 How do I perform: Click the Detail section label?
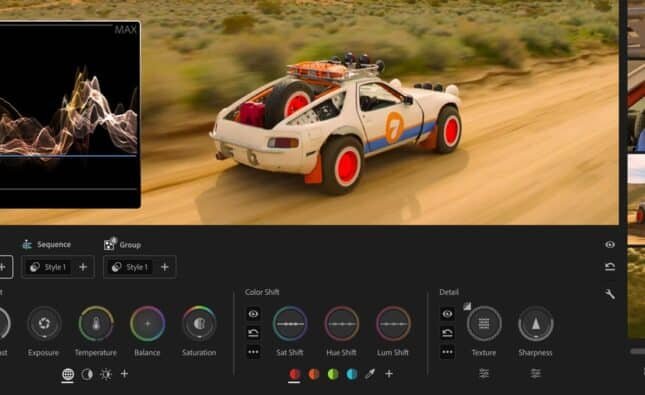click(x=449, y=292)
